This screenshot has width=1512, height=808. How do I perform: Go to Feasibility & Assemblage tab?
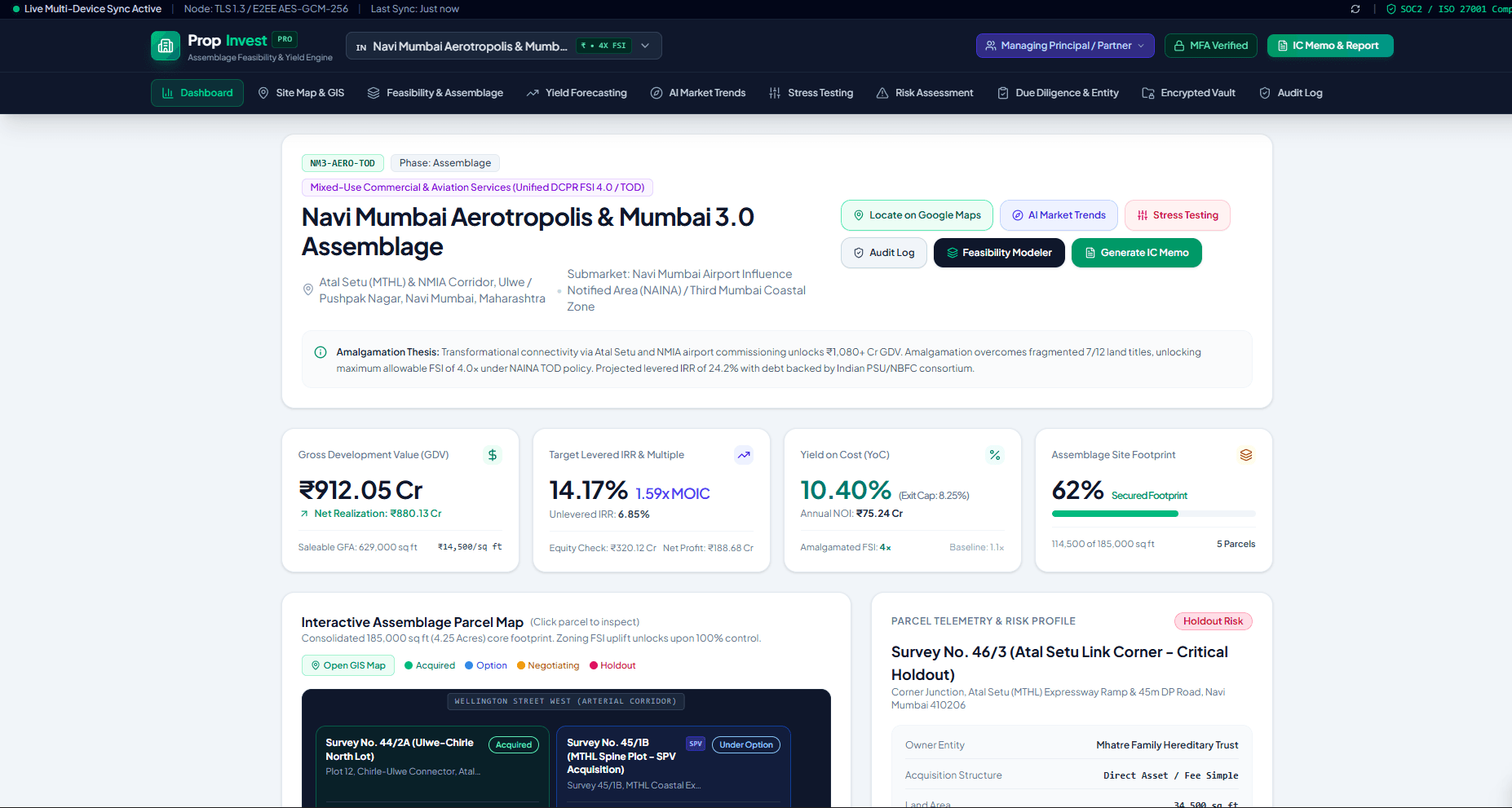click(435, 93)
